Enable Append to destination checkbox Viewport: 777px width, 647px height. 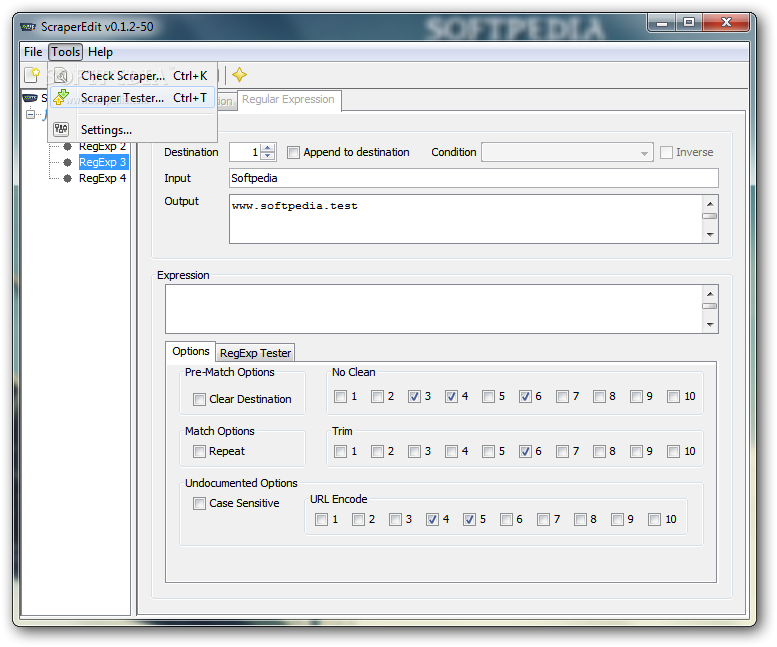[293, 153]
